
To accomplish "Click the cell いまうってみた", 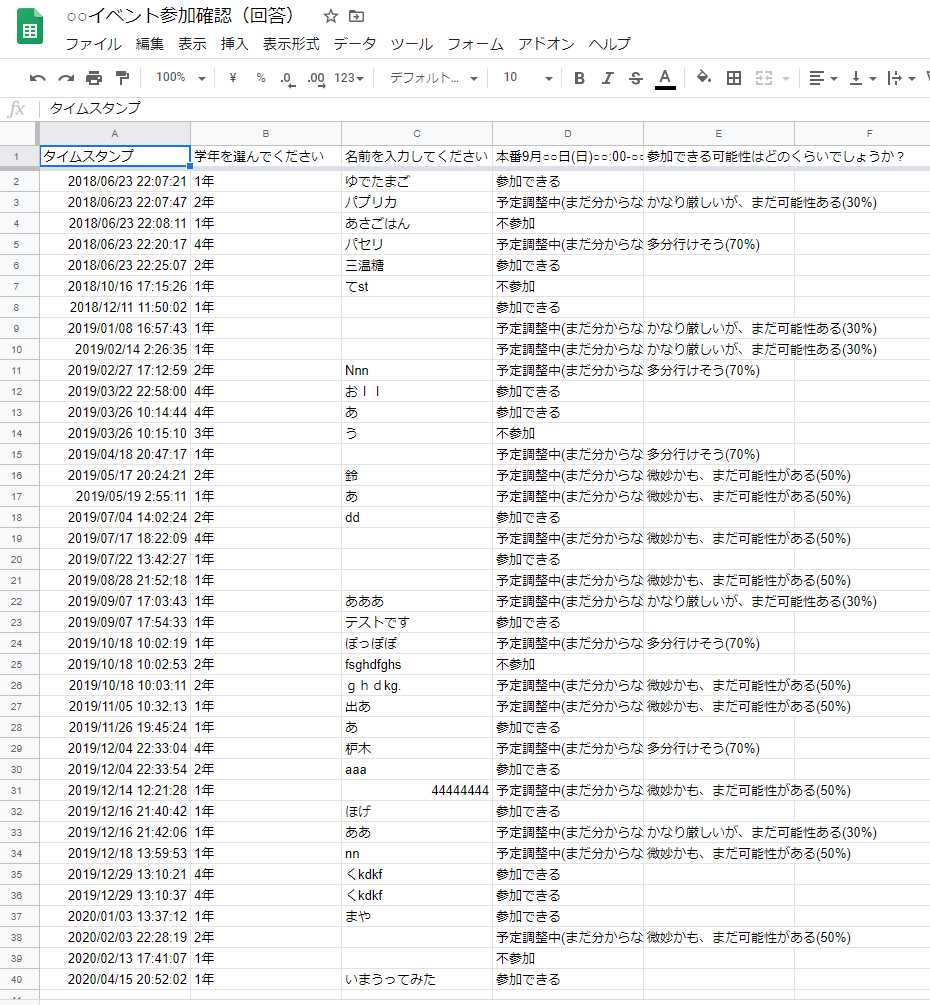I will (x=417, y=979).
